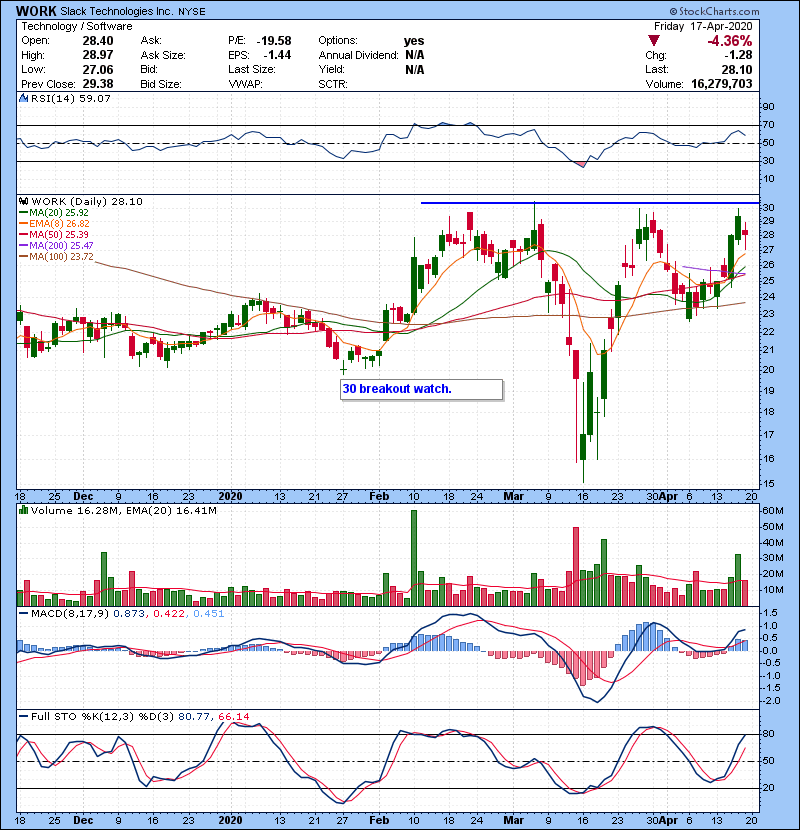The height and width of the screenshot is (830, 800).
Task: Click the Low value 27.06
Action: coord(98,69)
